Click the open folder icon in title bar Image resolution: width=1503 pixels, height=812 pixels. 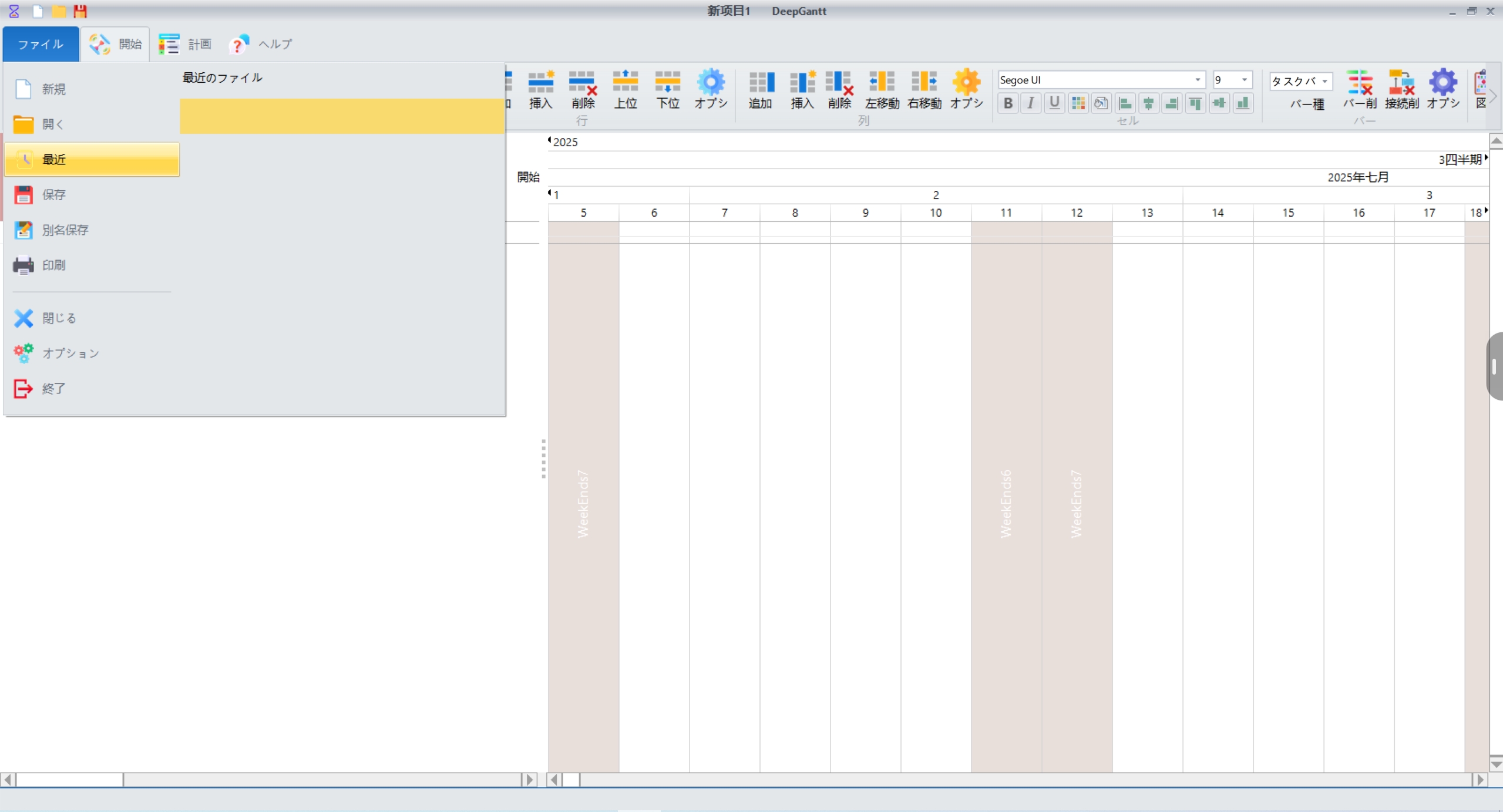pyautogui.click(x=59, y=11)
